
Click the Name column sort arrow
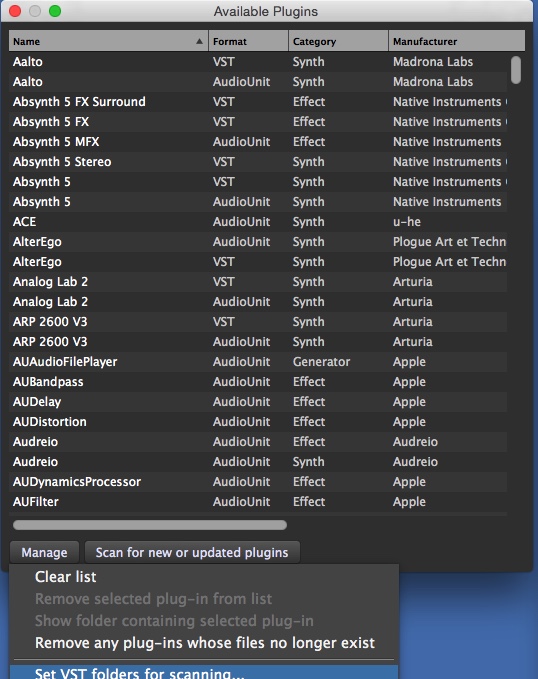[x=199, y=41]
